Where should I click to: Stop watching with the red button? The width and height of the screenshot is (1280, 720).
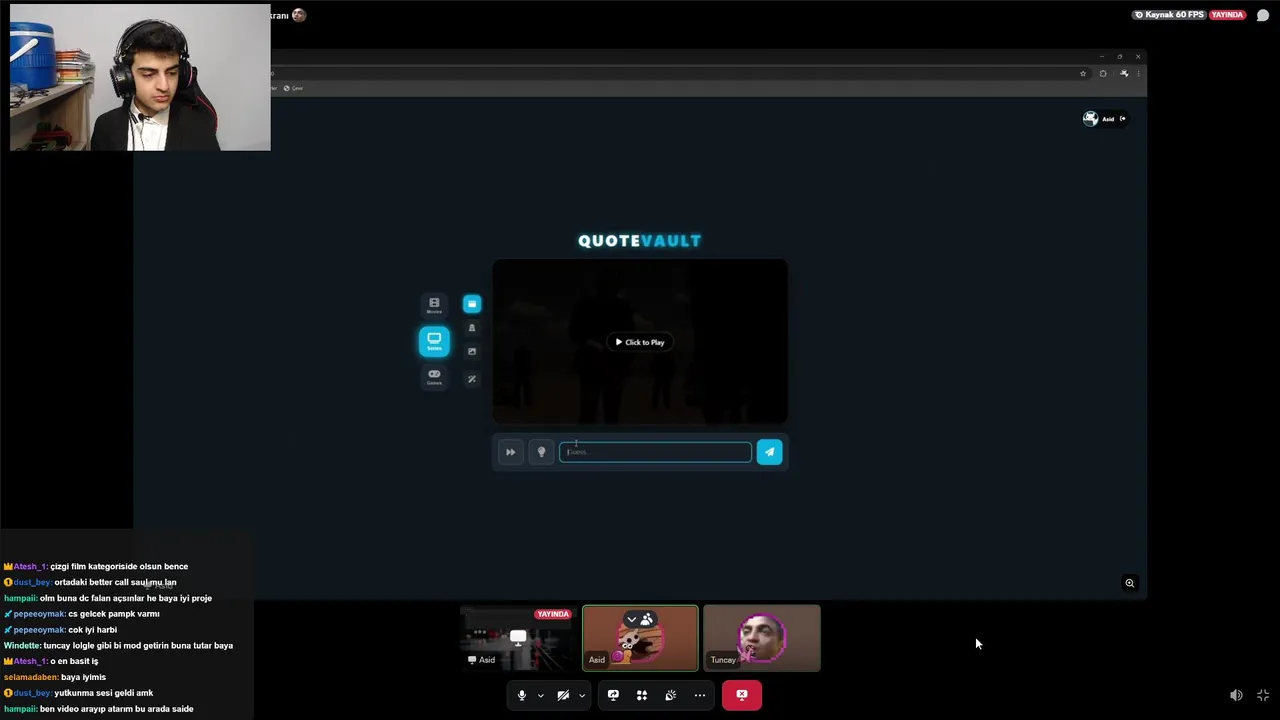click(742, 695)
